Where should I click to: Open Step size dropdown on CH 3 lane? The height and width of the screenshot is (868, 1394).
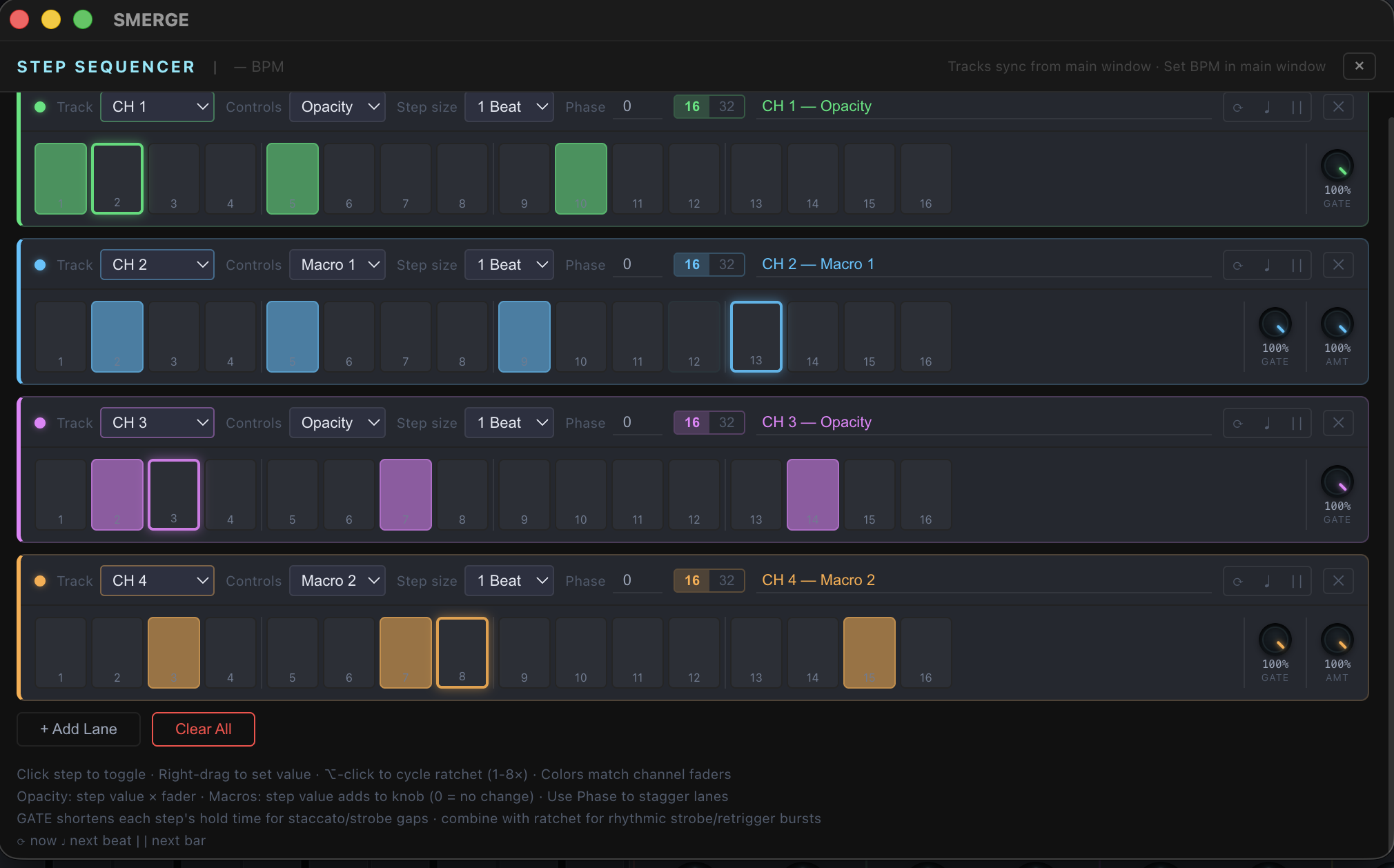[509, 423]
